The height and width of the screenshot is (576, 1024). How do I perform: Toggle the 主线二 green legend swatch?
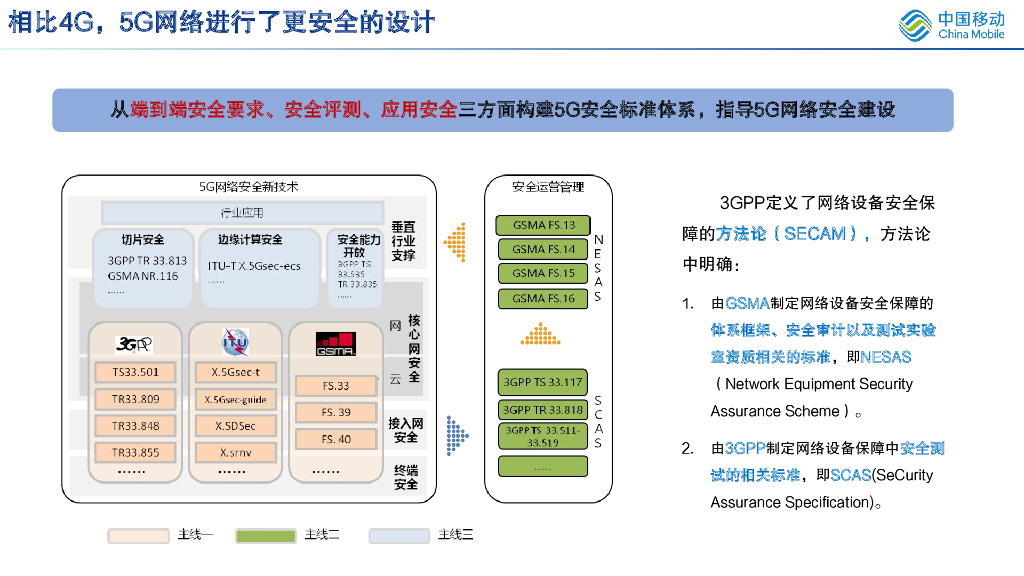(x=265, y=535)
